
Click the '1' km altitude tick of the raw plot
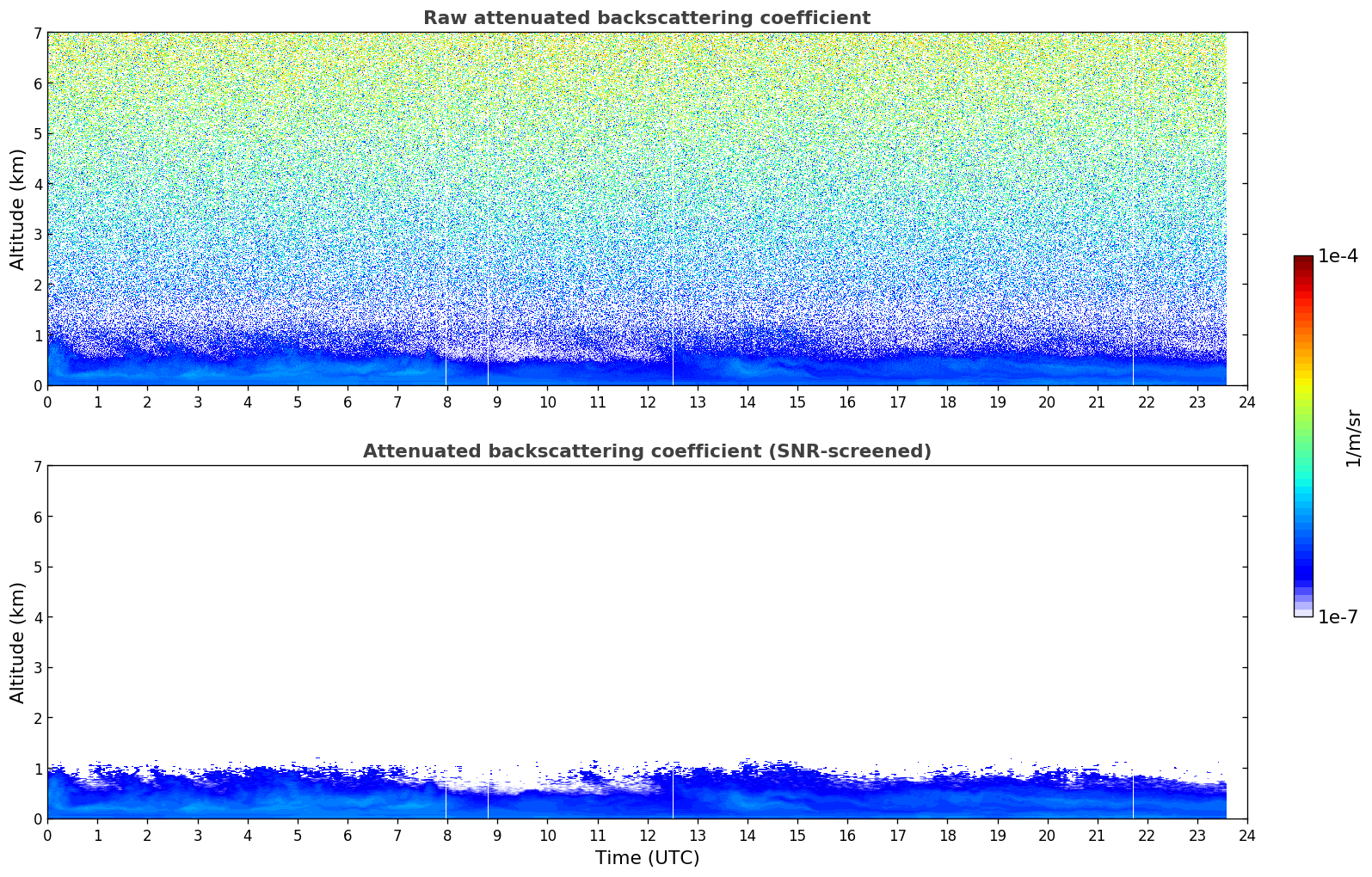(38, 335)
